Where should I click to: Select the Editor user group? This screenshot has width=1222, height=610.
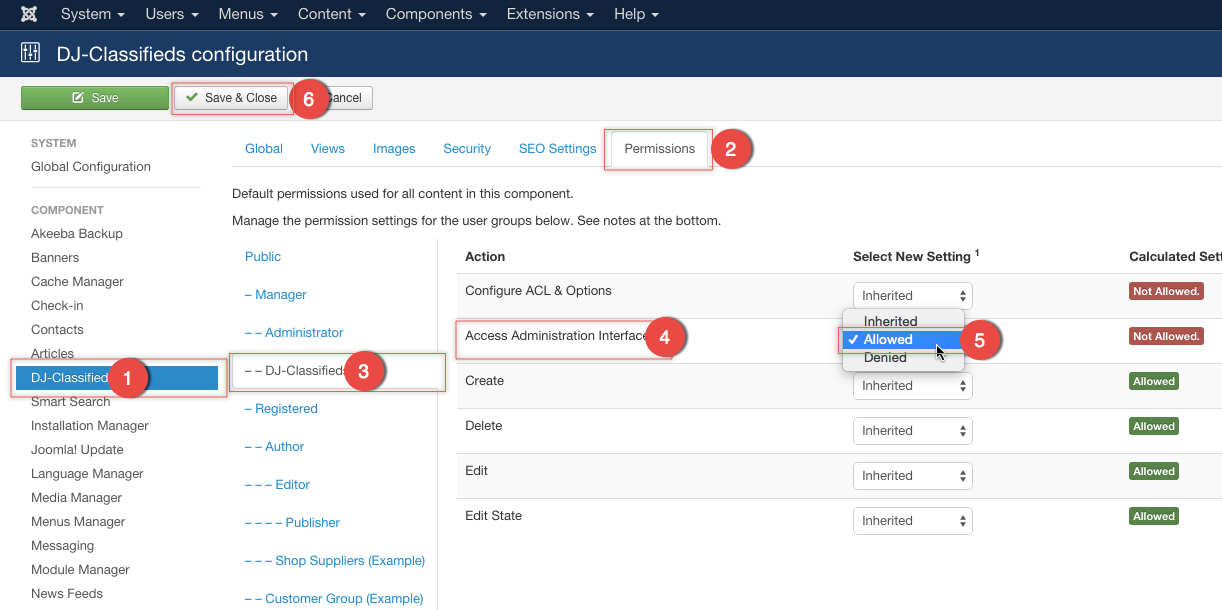coord(278,485)
